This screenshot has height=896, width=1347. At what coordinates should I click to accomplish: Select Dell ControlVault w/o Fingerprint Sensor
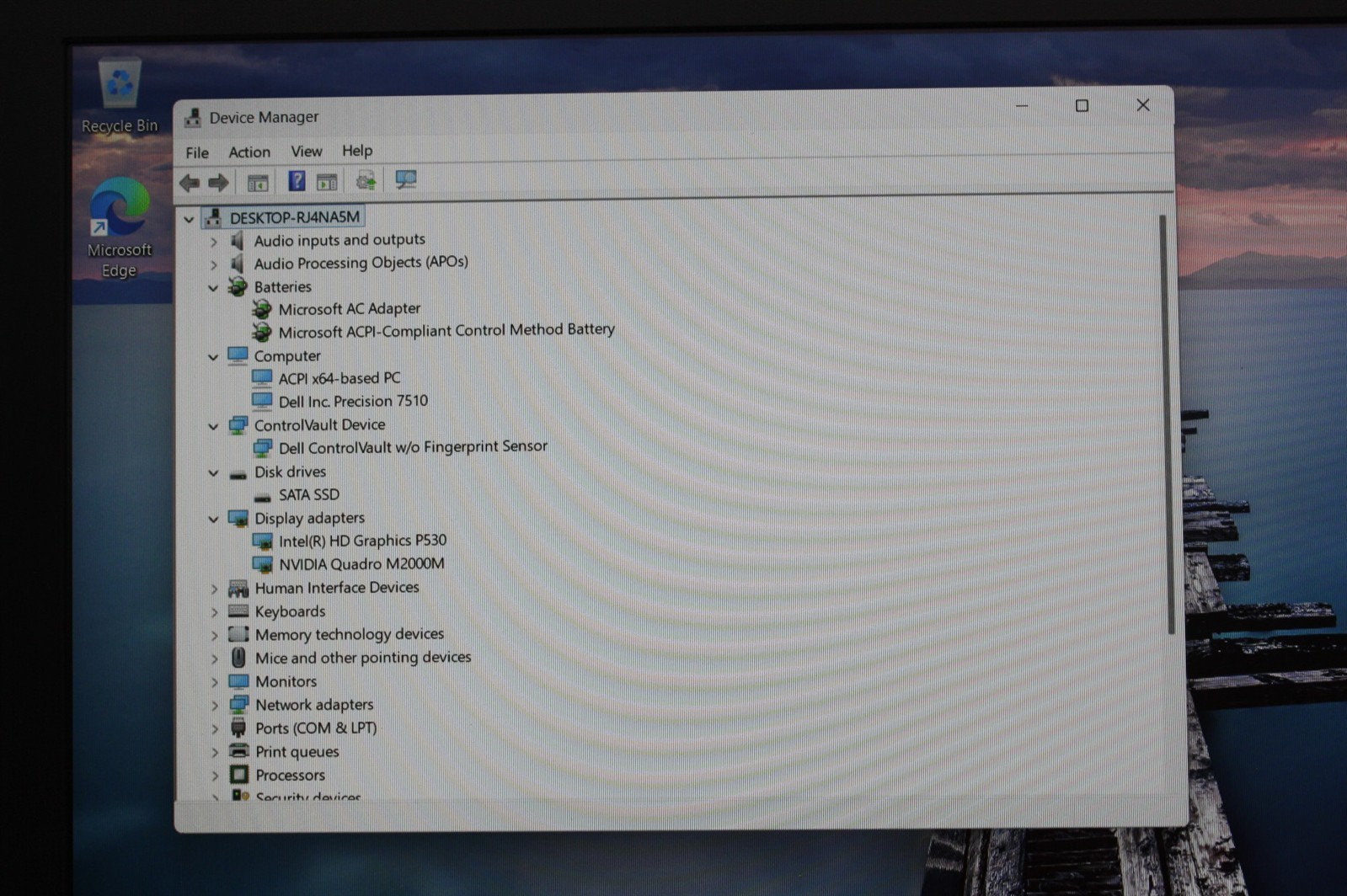click(x=413, y=447)
